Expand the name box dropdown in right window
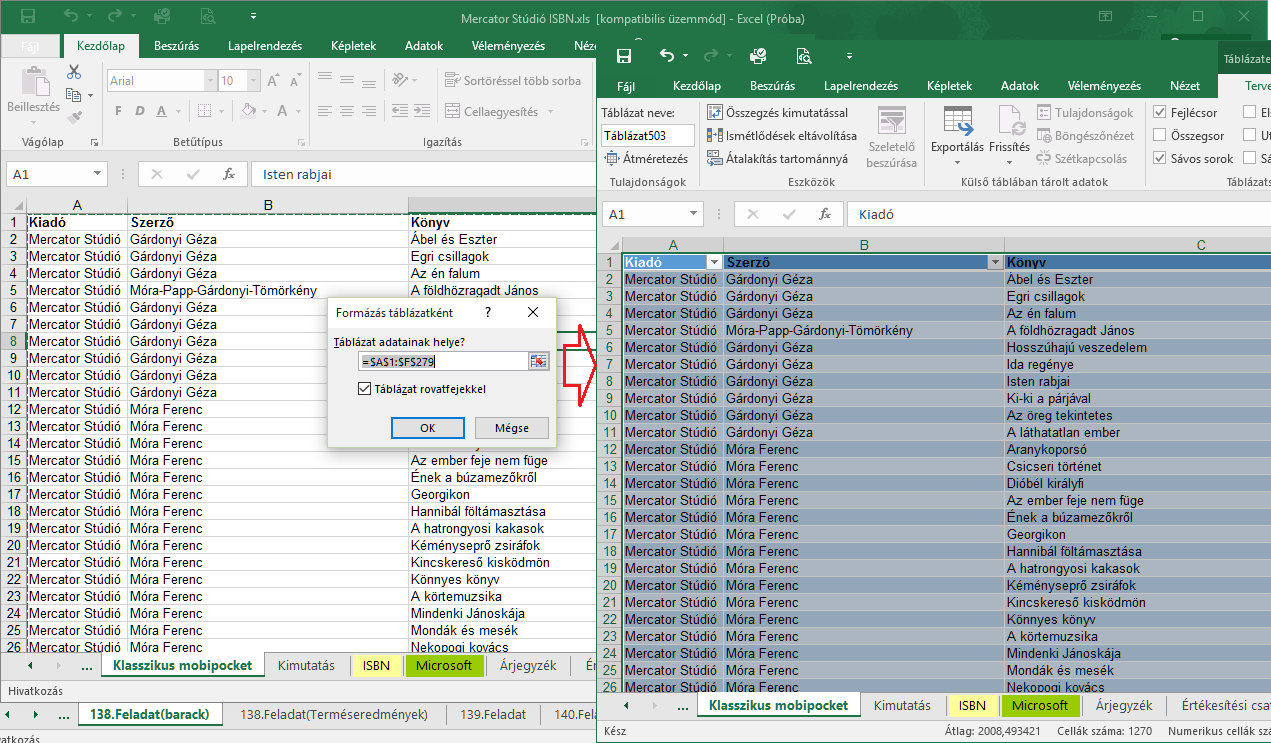The image size is (1271, 743). (693, 214)
